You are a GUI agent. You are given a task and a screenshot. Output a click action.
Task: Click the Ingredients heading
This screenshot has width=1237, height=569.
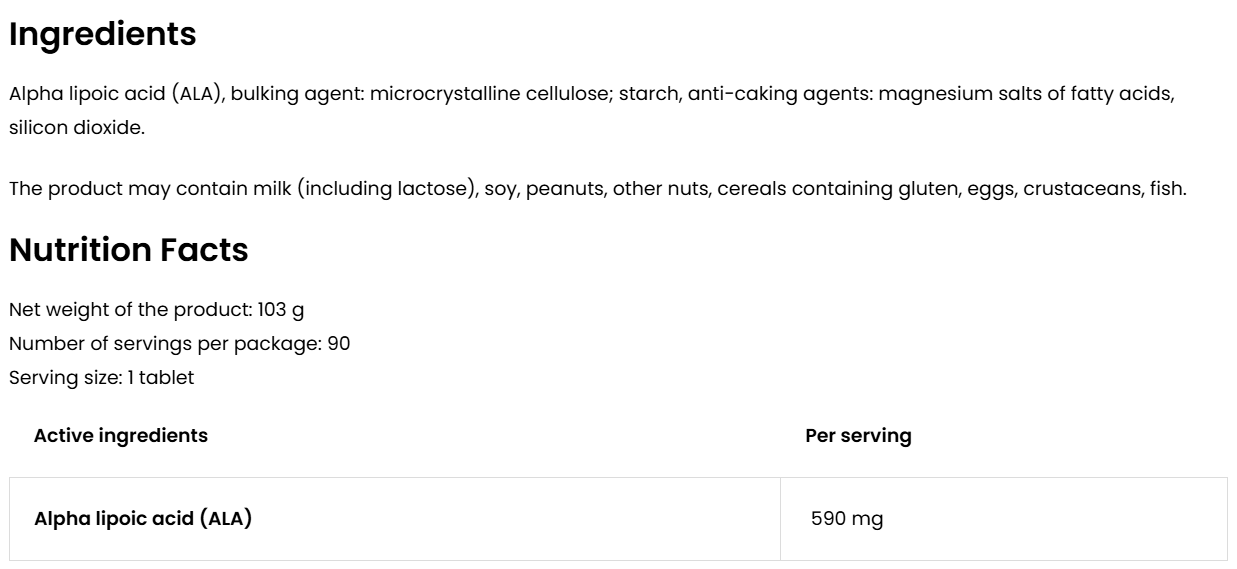tap(102, 35)
